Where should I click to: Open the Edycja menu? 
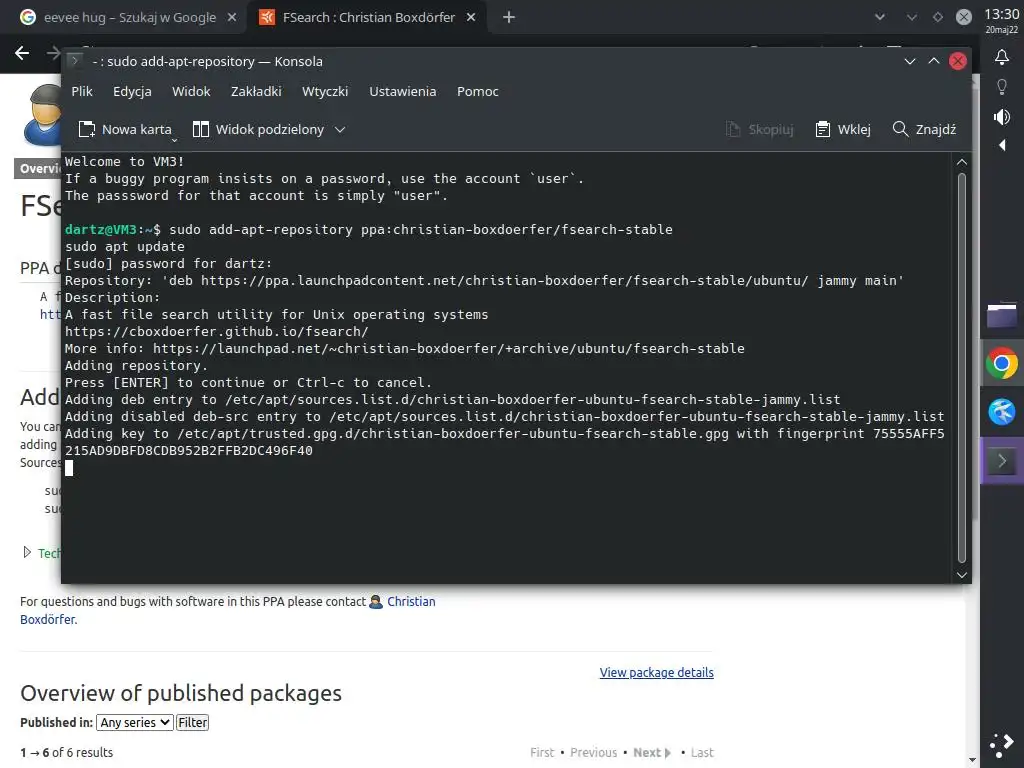click(x=132, y=91)
